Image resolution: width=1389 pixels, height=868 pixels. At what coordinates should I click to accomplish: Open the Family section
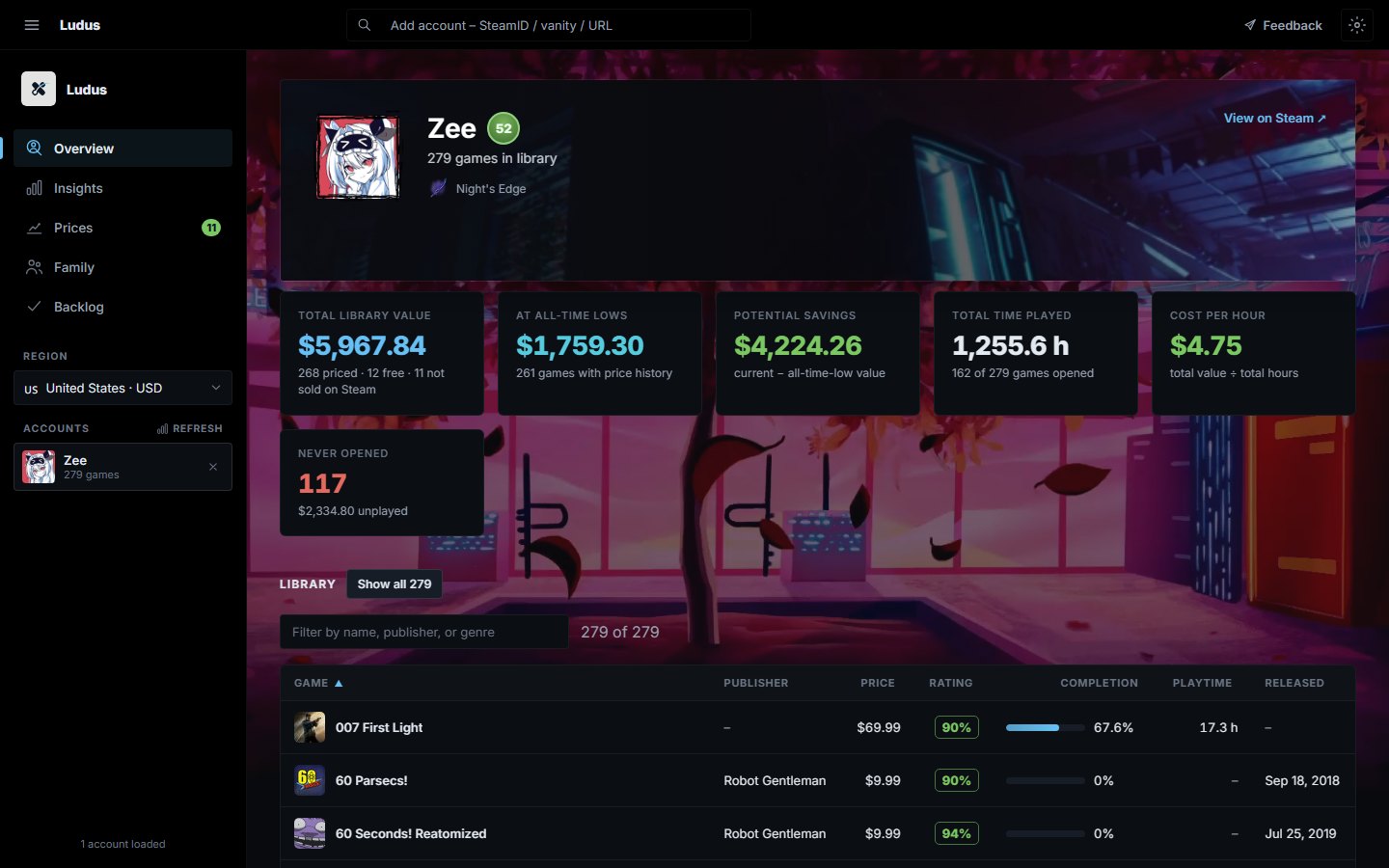pos(123,267)
